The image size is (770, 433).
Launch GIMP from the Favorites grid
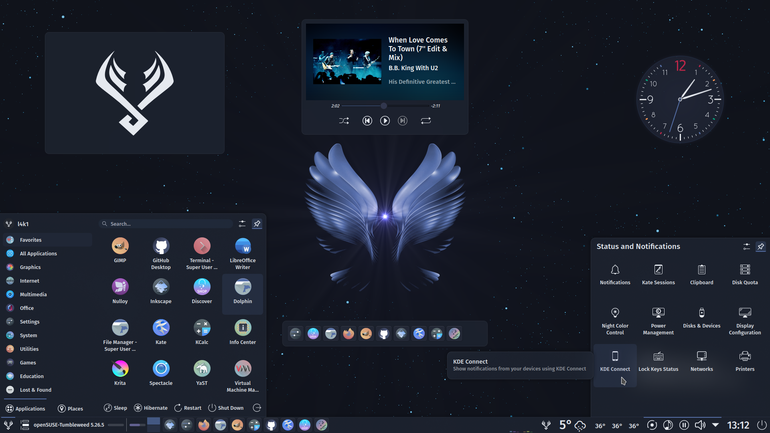click(120, 249)
